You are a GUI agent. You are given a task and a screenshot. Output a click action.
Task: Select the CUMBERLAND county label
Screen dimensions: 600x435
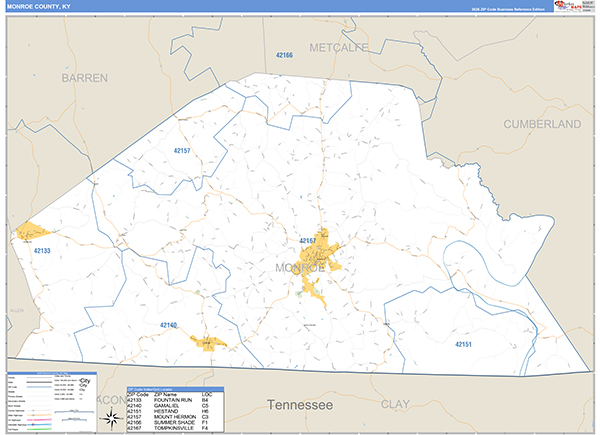pos(542,124)
